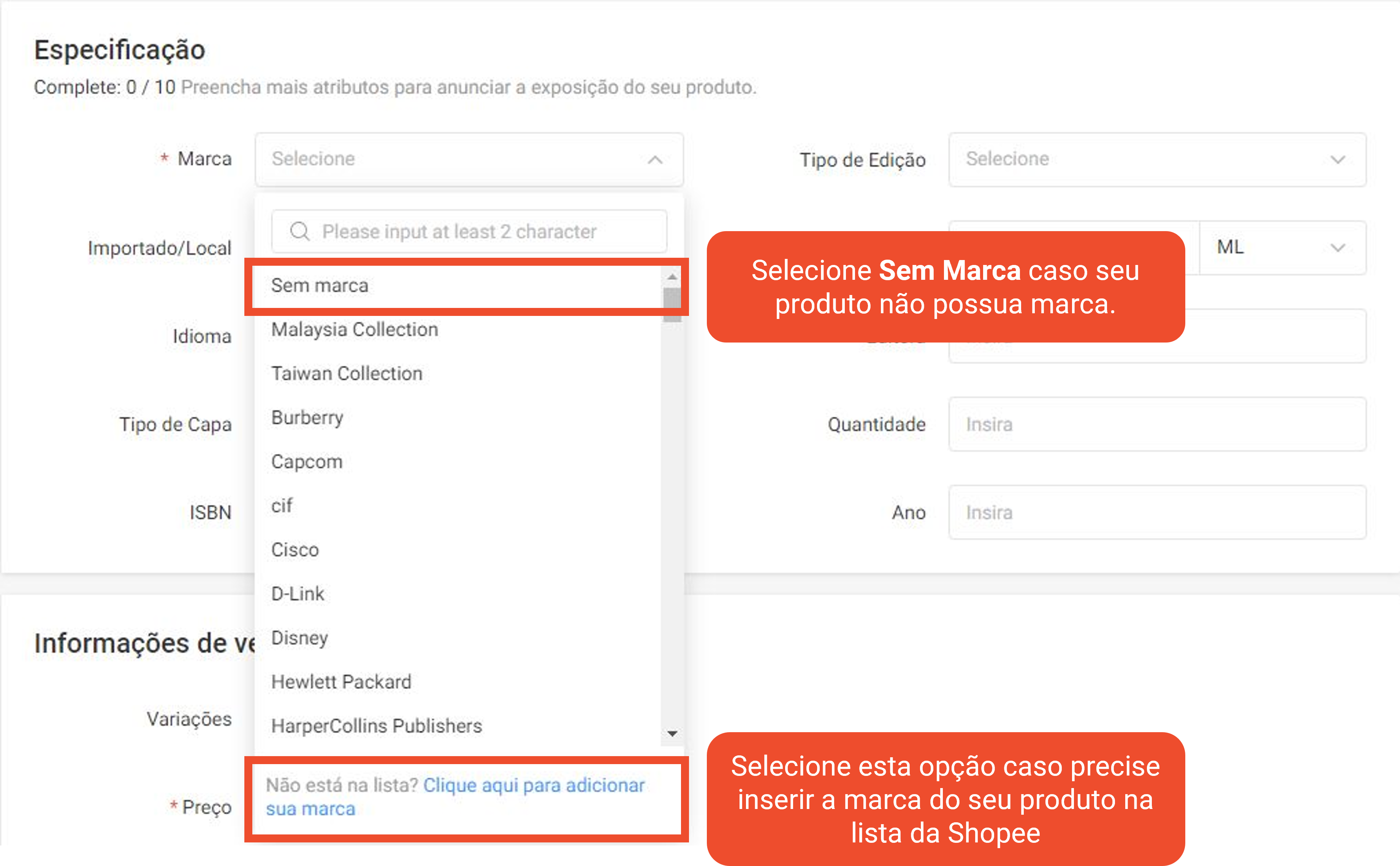Viewport: 1400px width, 866px height.
Task: Open the Tipo de Edição dropdown
Action: click(1156, 159)
